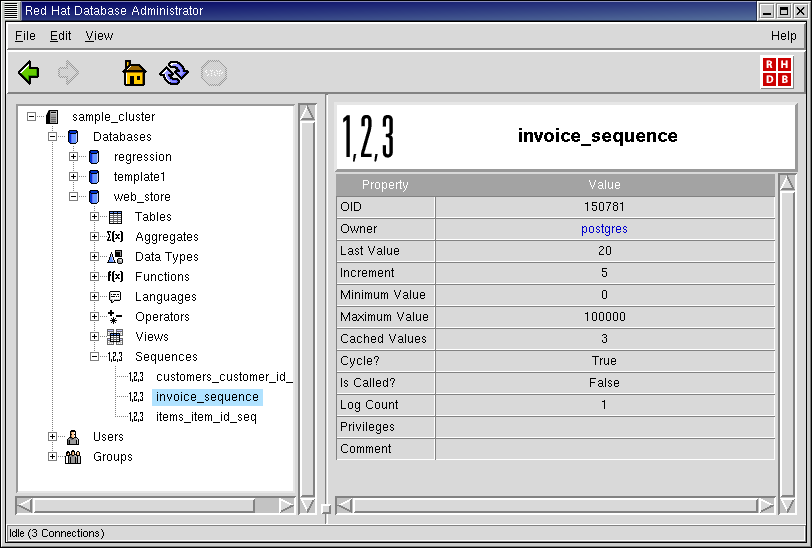Follow the postgres owner link
This screenshot has width=812, height=548.
tap(604, 229)
